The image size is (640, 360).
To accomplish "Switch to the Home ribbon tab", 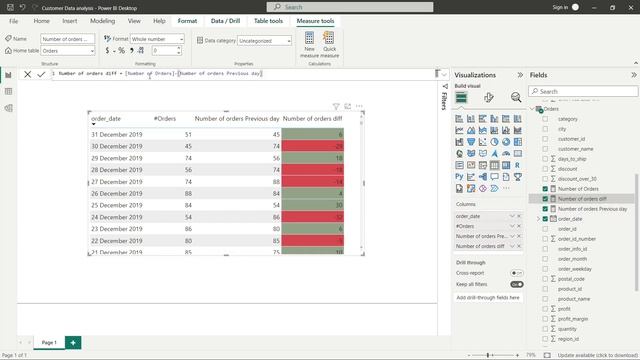I will pyautogui.click(x=41, y=21).
